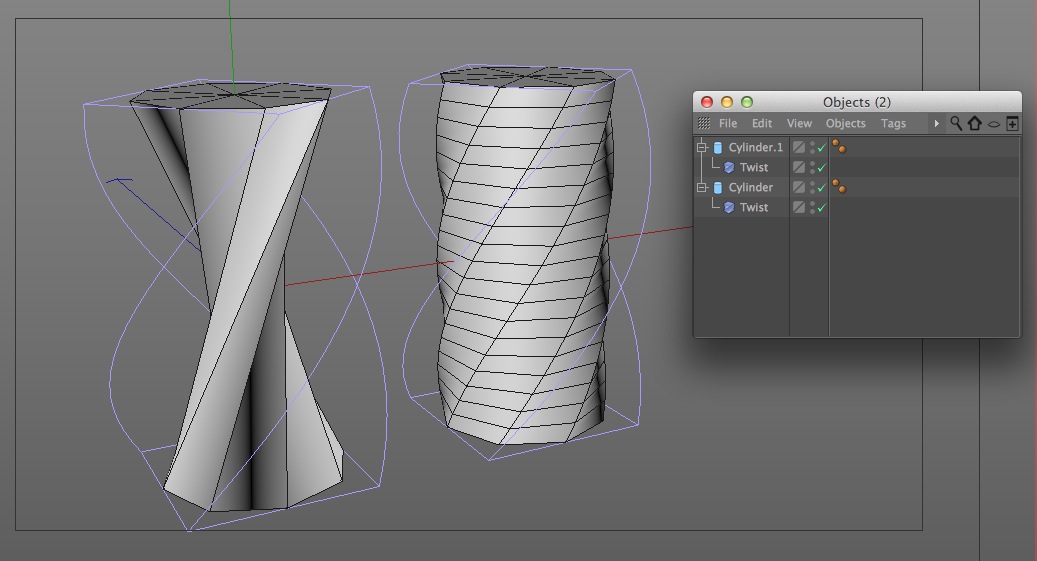Collapse the Cylinder hierarchy (second cylinder)

pyautogui.click(x=702, y=188)
